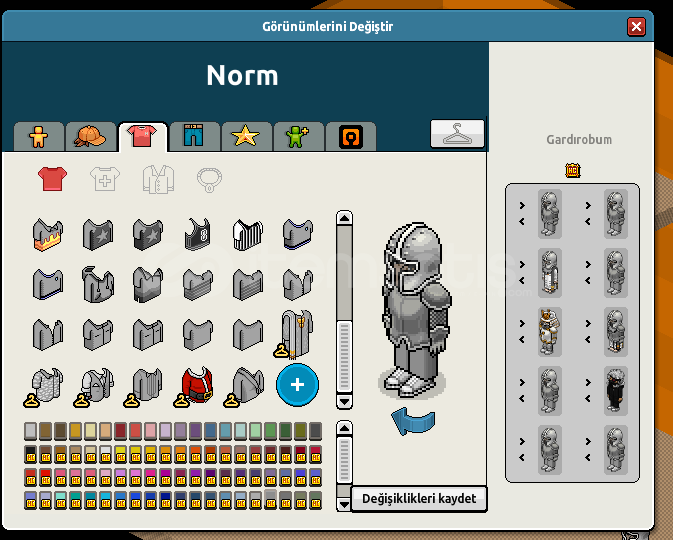Viewport: 673px width, 540px height.
Task: Rotate avatar with blue curved arrow
Action: (413, 421)
